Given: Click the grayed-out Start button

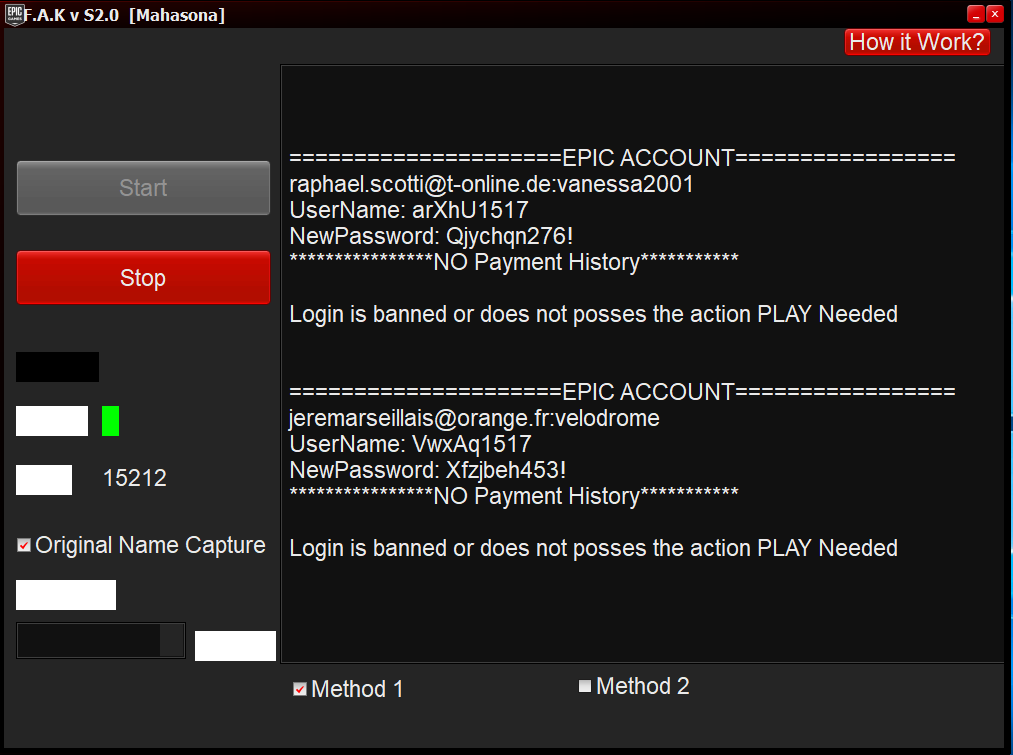Looking at the screenshot, I should coord(143,188).
